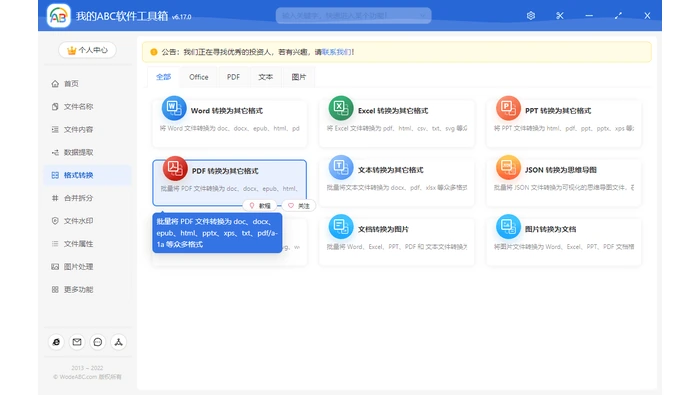
Task: Open 文本转换为其它格式 title
Action: tap(391, 170)
